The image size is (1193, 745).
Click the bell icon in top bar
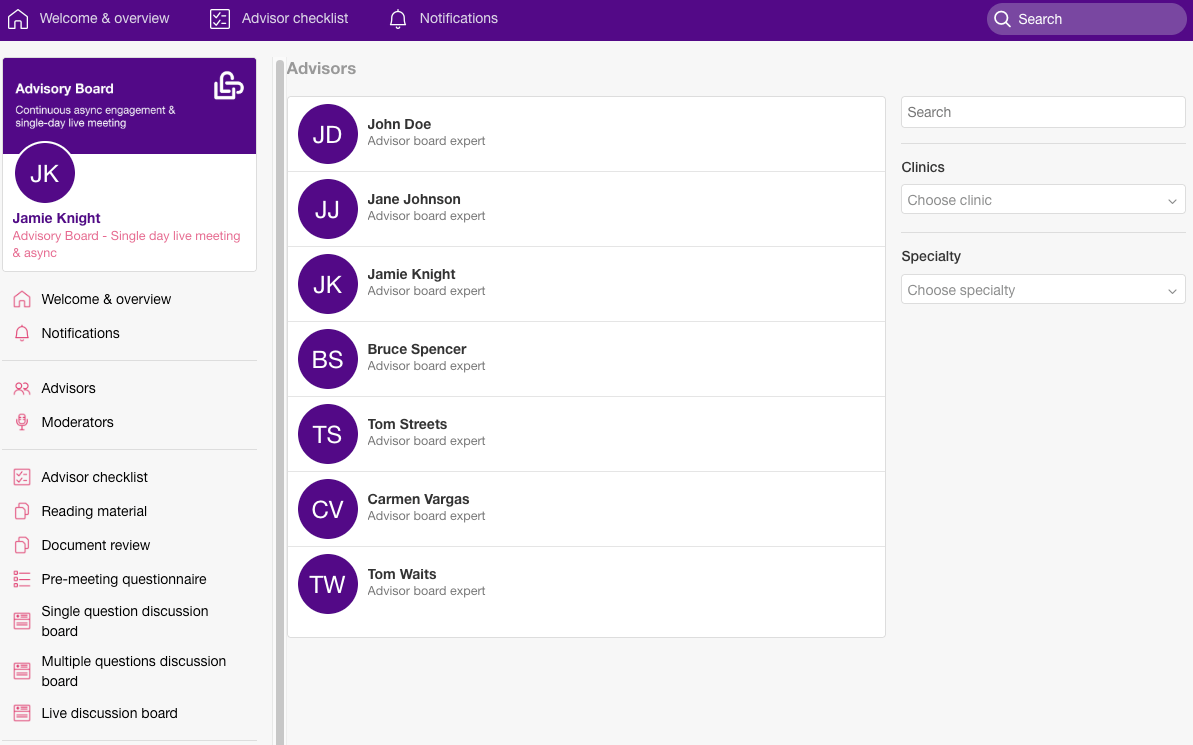pos(398,19)
